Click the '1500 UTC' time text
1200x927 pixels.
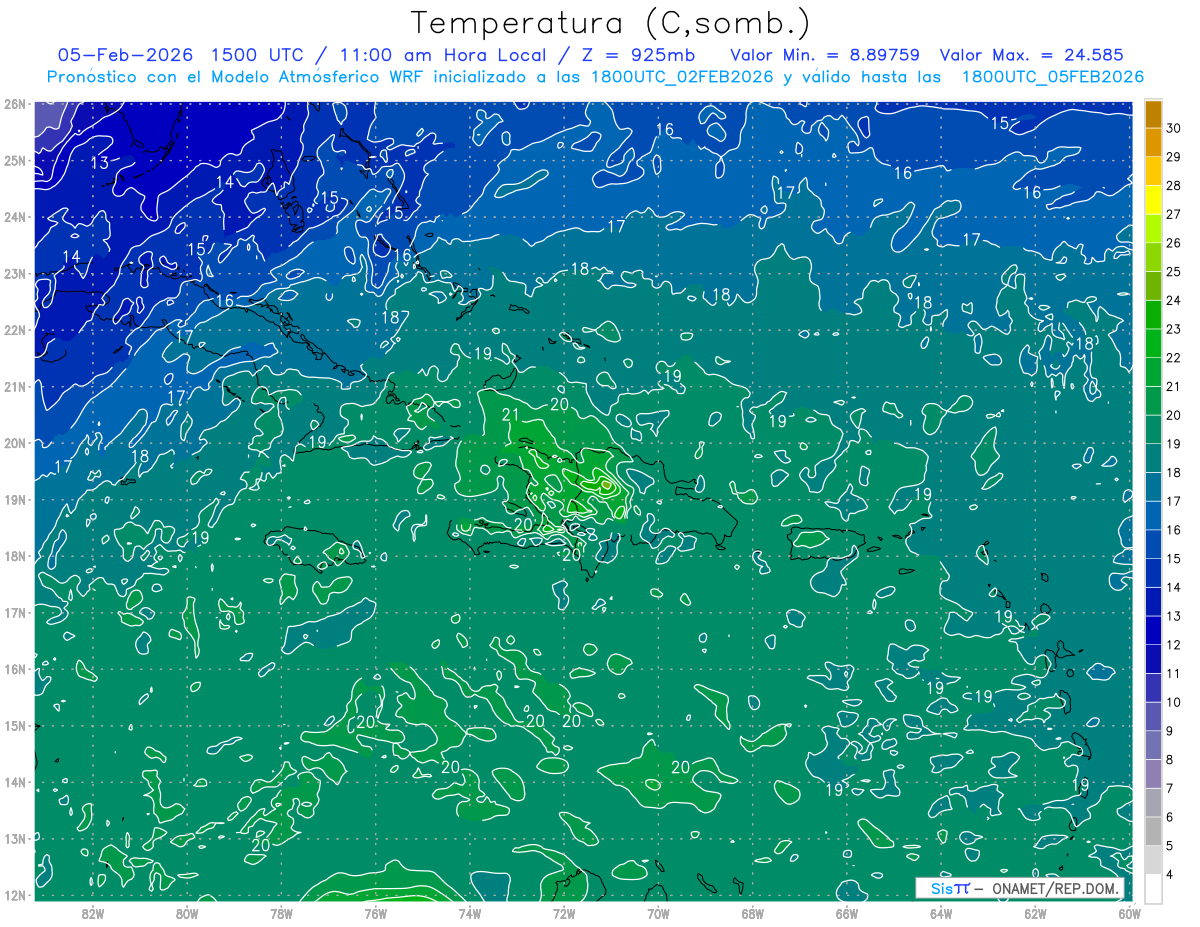pos(257,55)
